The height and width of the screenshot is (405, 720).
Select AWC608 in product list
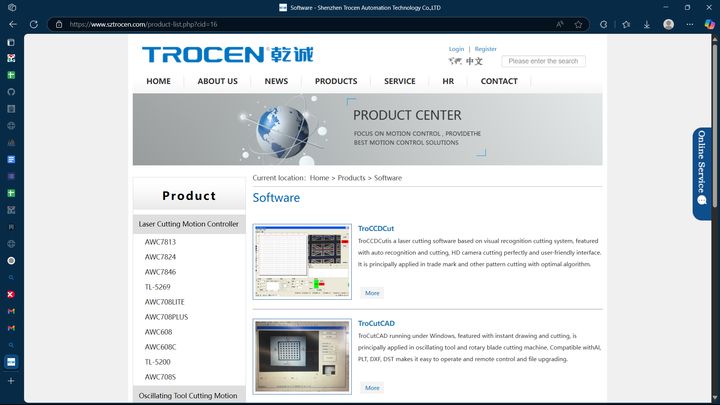(x=158, y=332)
